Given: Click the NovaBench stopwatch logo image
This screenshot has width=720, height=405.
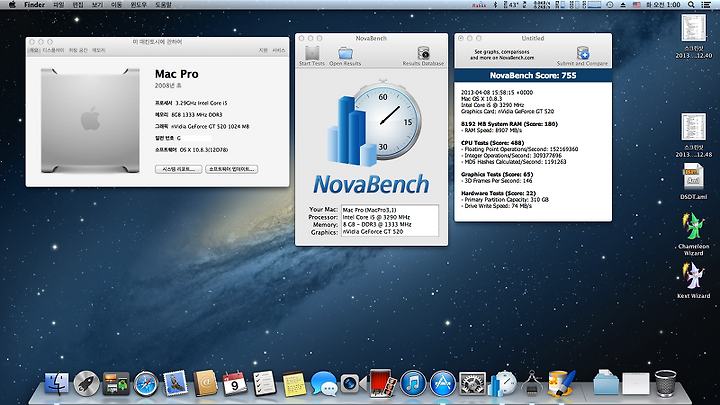Looking at the screenshot, I should tap(373, 123).
